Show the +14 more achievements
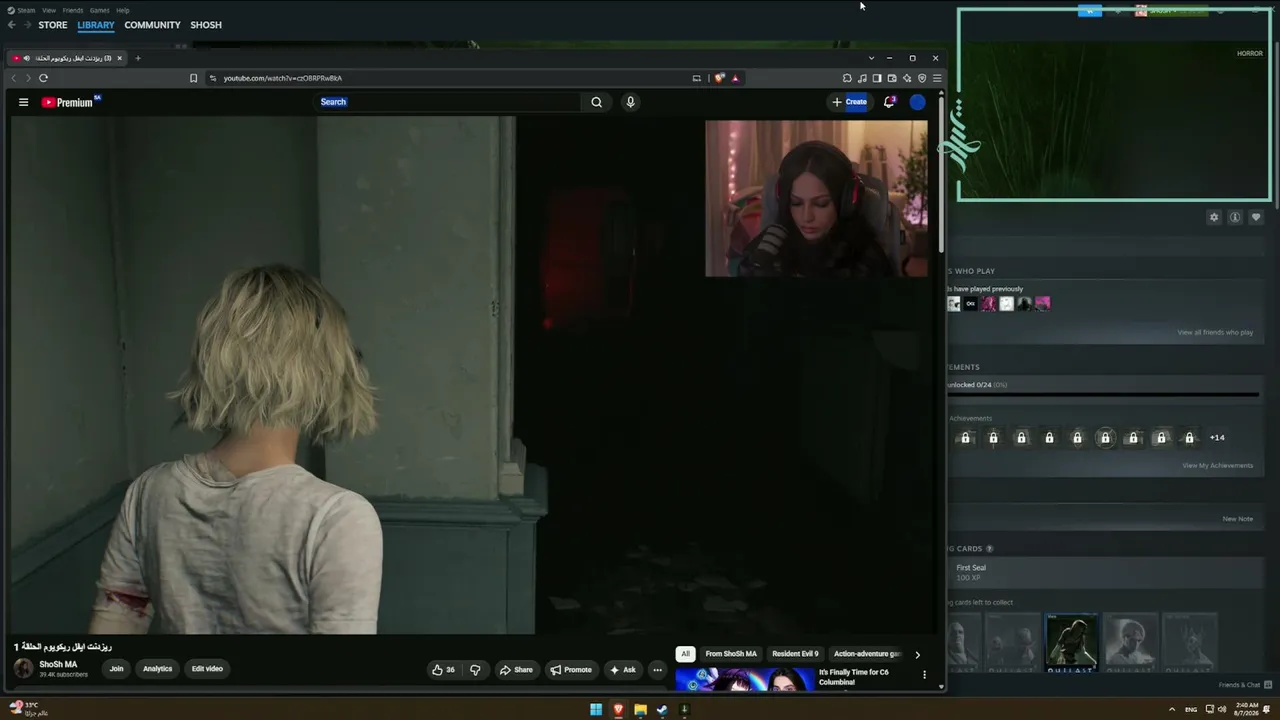The height and width of the screenshot is (720, 1280). coord(1217,437)
